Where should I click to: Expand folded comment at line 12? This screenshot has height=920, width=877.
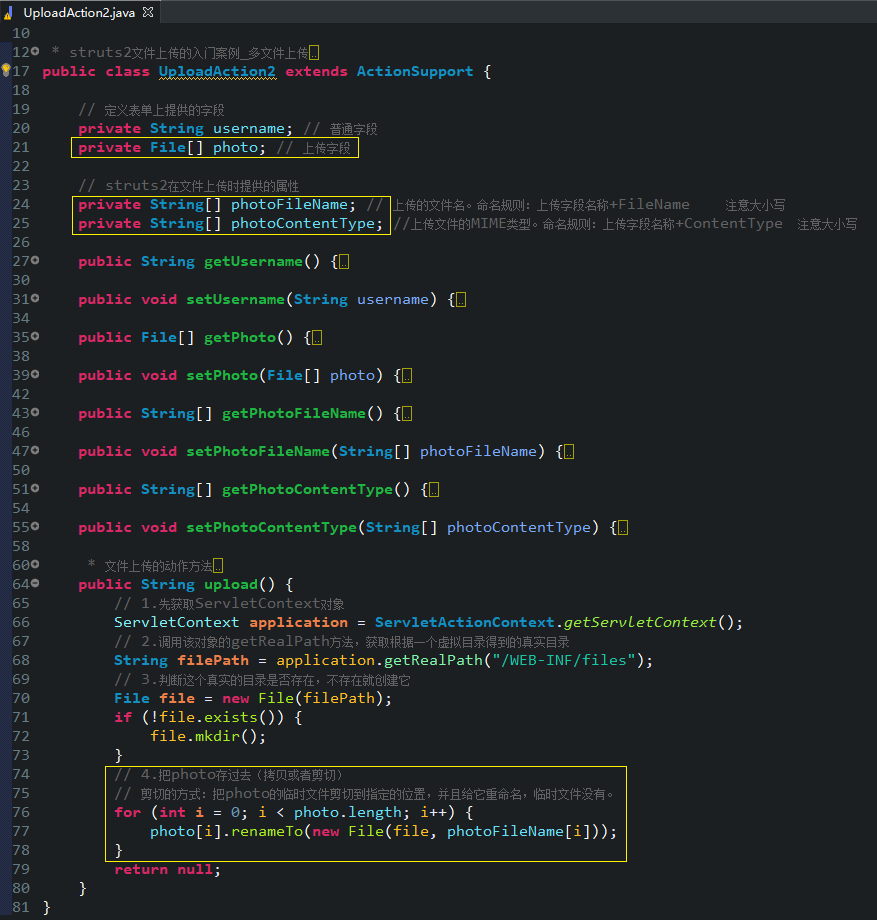coord(35,52)
